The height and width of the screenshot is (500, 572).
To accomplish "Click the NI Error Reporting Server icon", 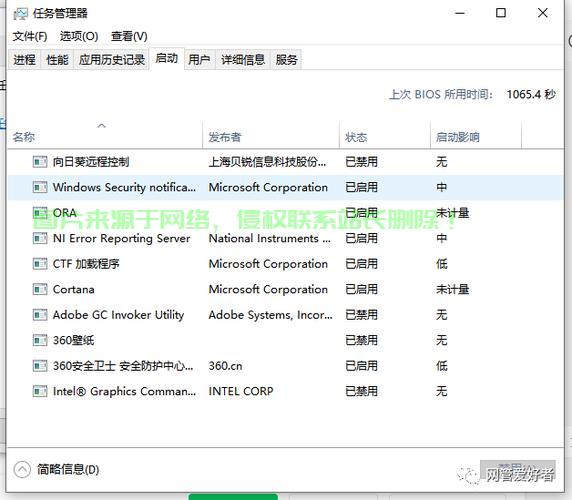I will tap(40, 238).
